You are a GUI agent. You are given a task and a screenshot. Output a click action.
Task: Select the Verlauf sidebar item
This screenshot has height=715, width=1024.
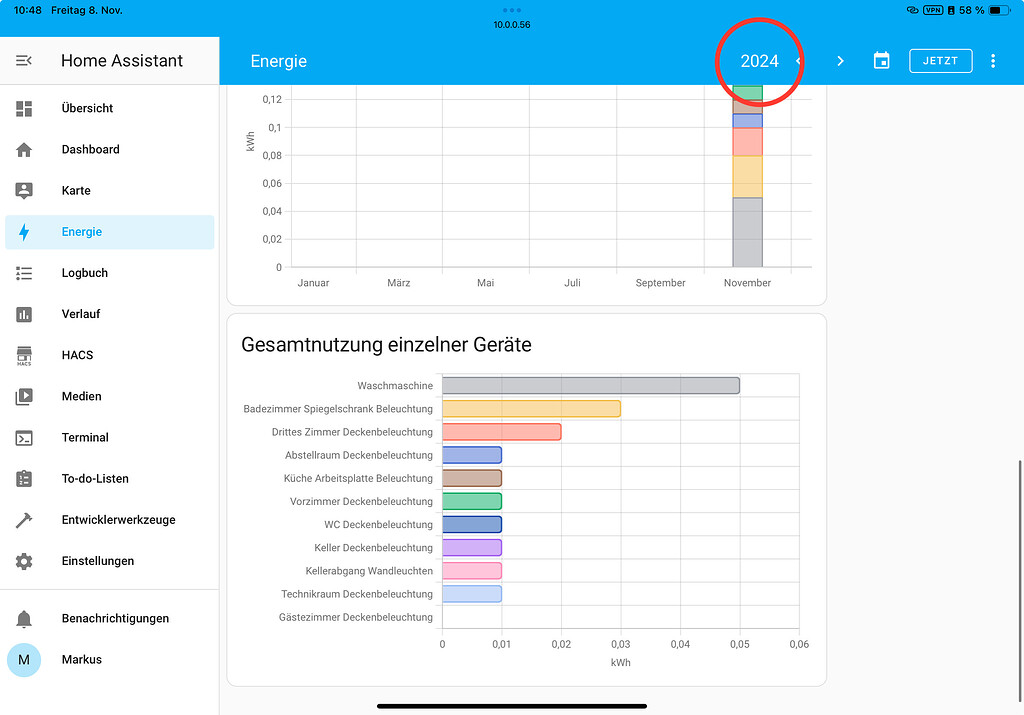tap(110, 314)
